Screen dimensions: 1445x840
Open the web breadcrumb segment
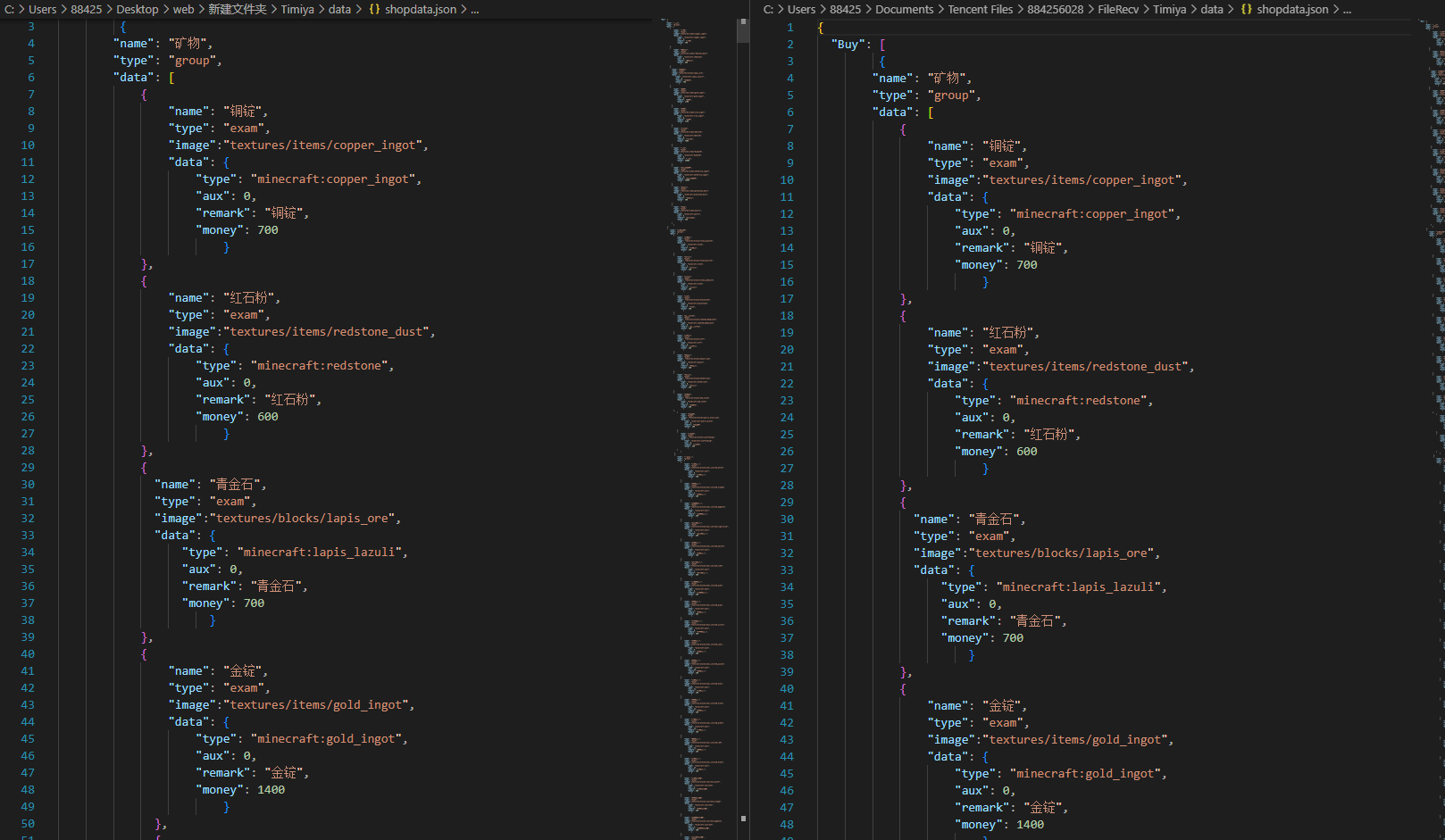tap(184, 9)
